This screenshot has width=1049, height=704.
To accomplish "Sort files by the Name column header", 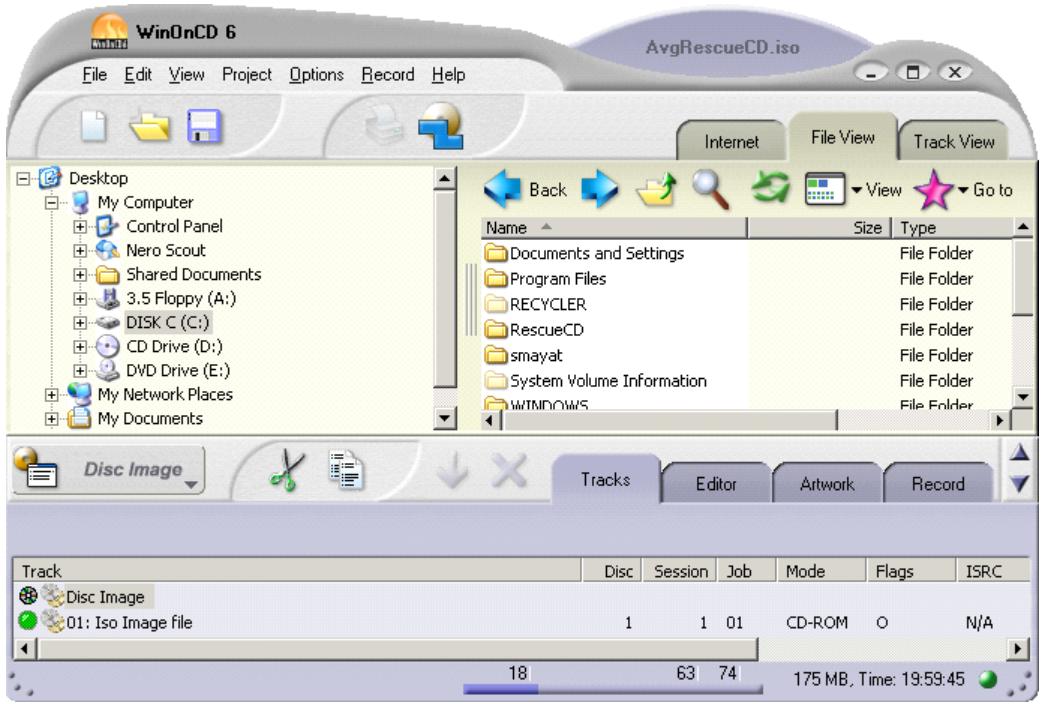I will [x=613, y=228].
